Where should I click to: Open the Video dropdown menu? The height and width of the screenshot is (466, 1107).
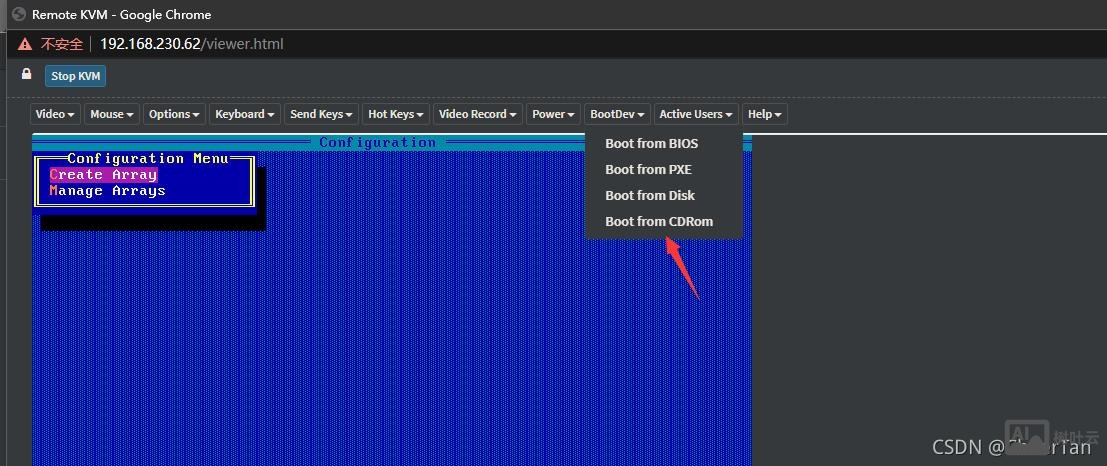(x=55, y=114)
